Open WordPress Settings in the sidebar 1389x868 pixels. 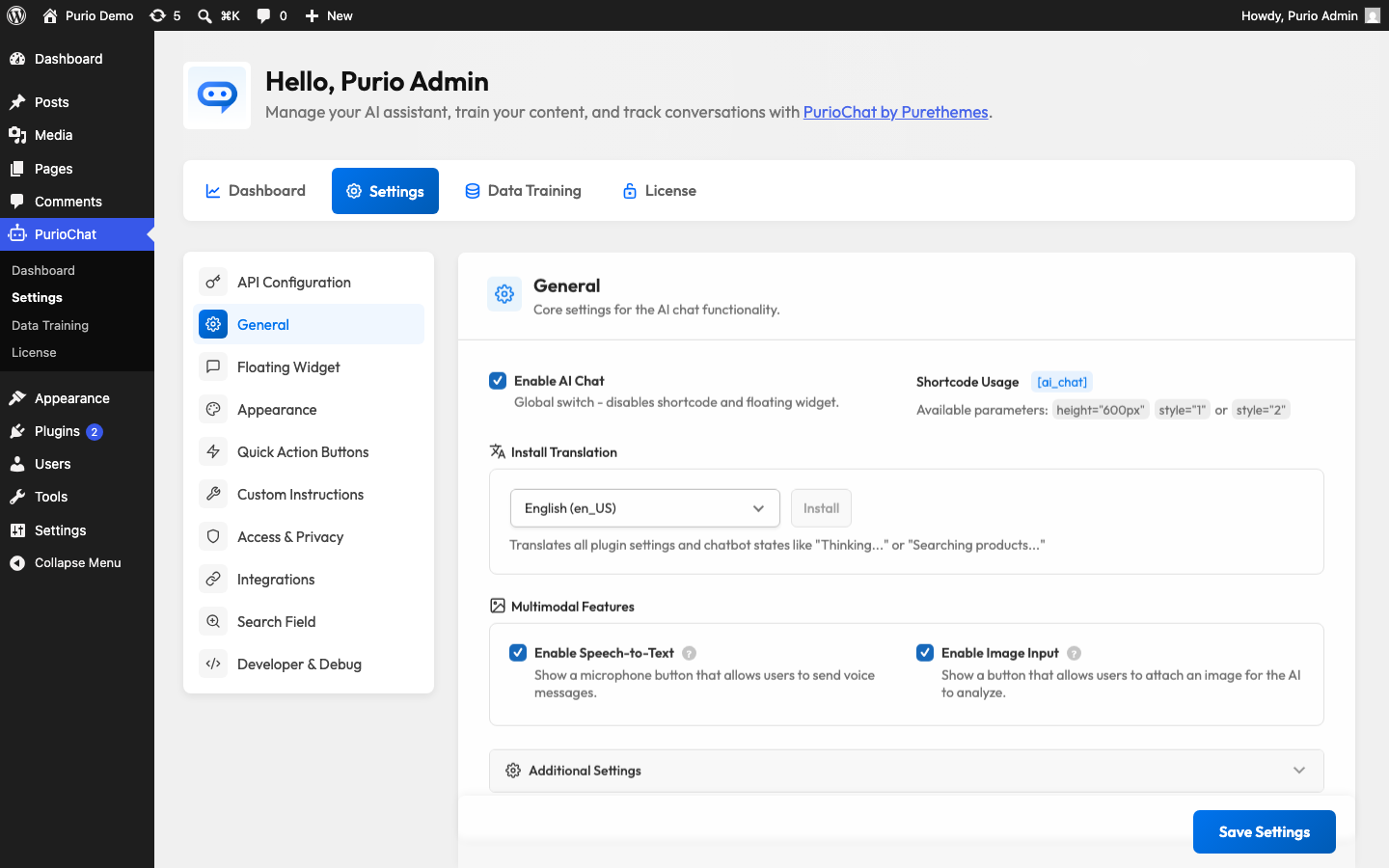point(77,530)
